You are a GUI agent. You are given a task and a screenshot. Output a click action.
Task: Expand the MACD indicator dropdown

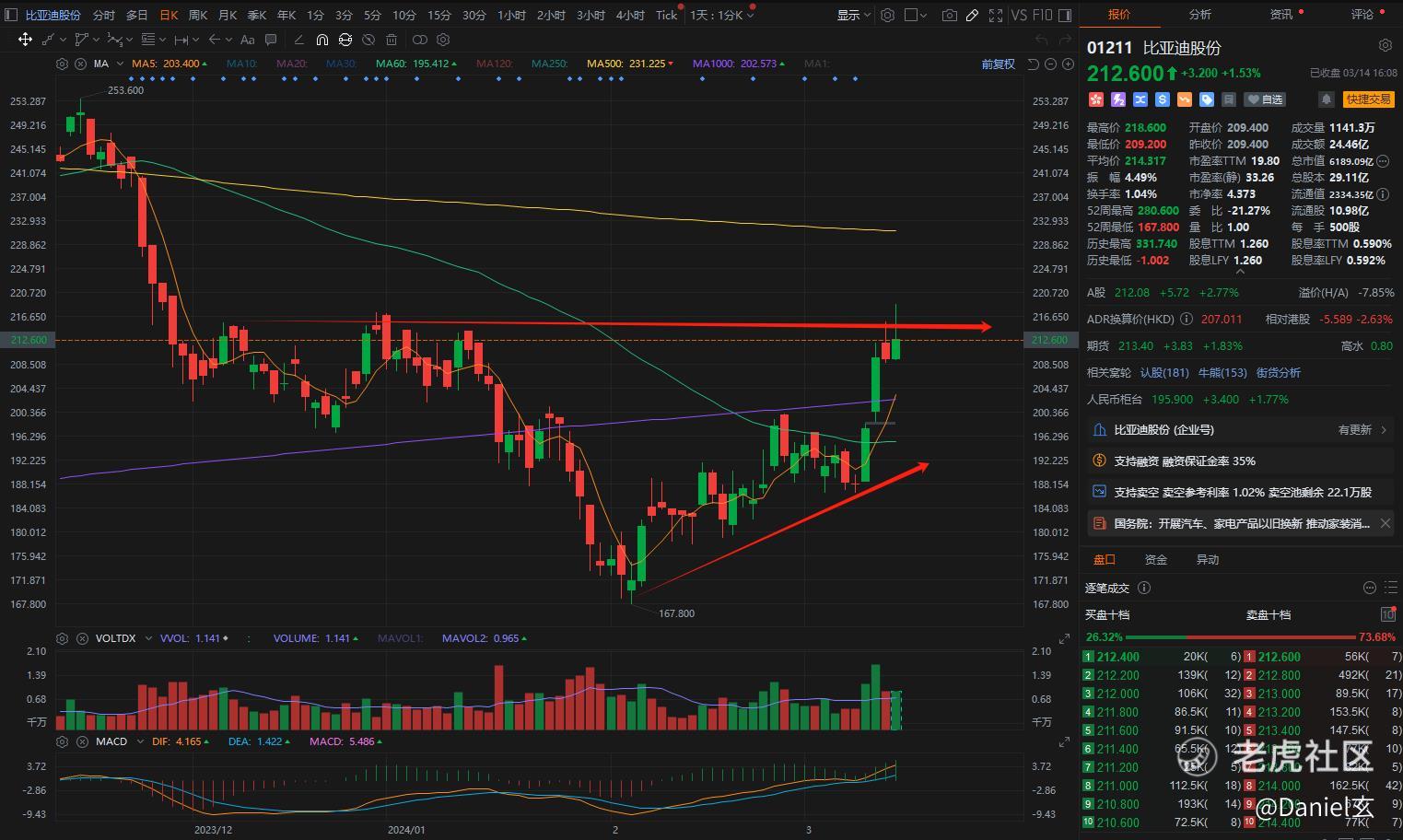pos(140,741)
